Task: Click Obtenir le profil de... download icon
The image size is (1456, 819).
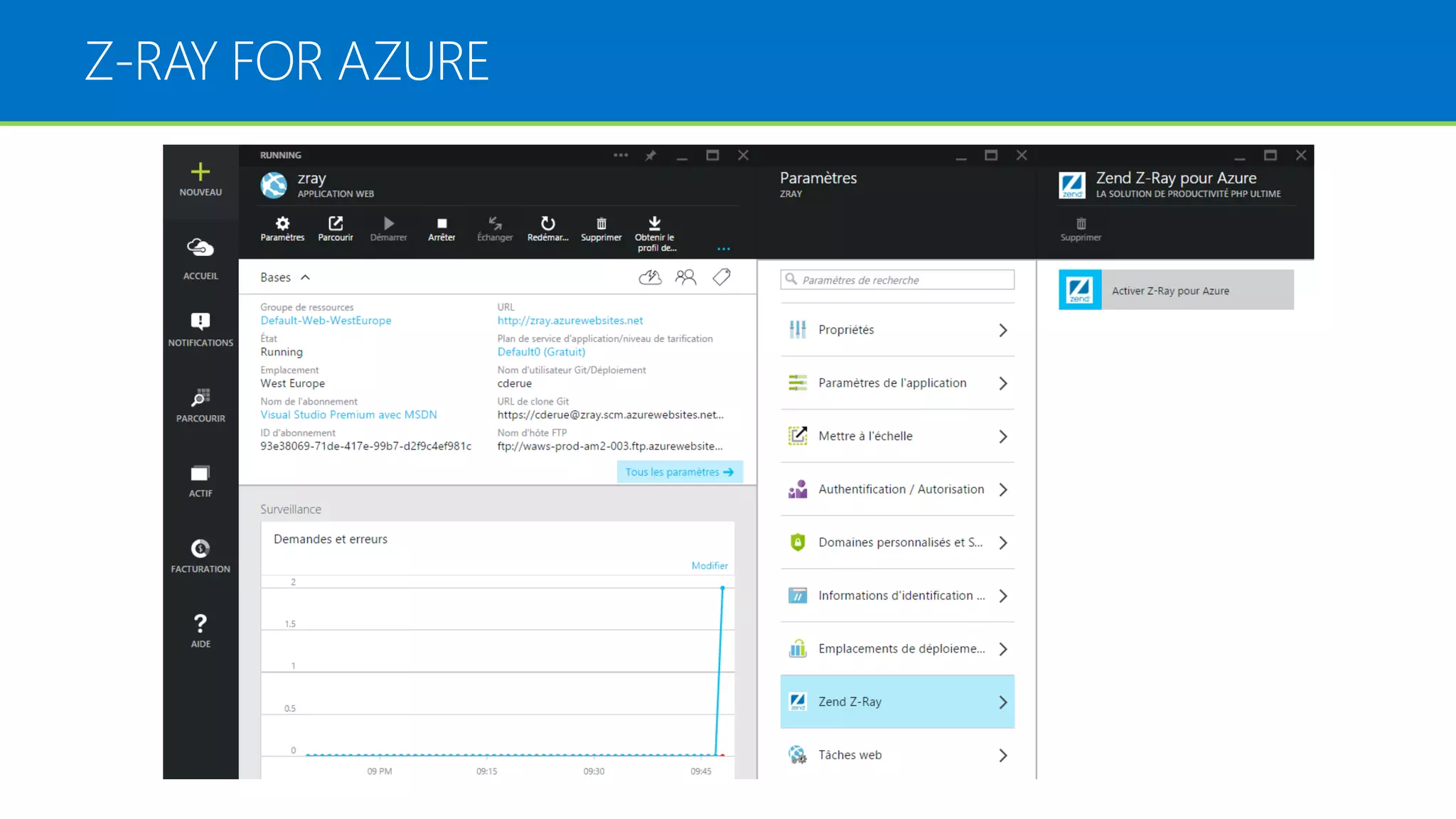Action: coord(655,223)
